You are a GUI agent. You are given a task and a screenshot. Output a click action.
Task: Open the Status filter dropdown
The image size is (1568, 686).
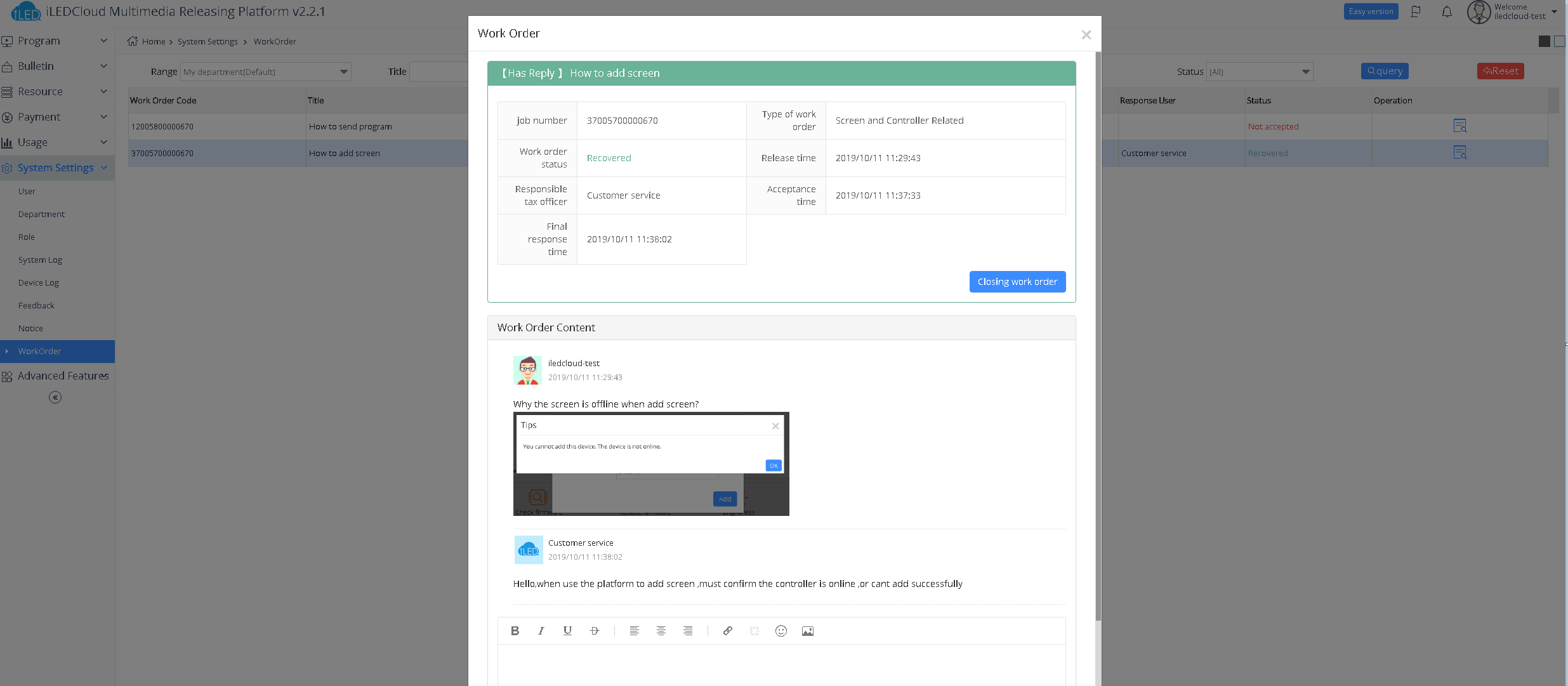point(1260,72)
